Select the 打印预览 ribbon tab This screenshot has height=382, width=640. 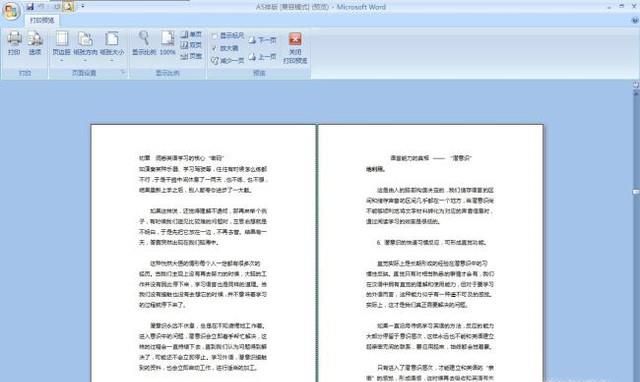coord(42,20)
